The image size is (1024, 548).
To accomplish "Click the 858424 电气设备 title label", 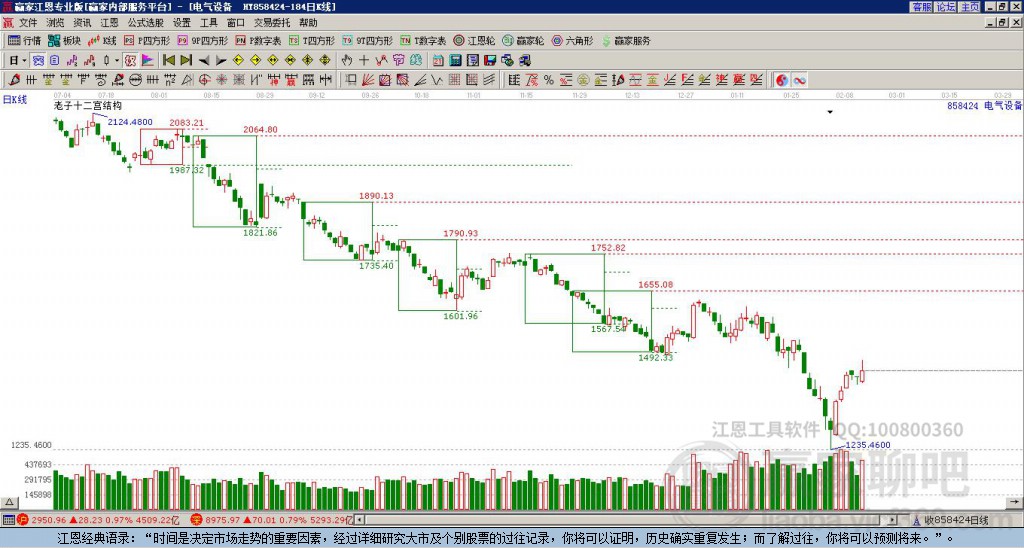I will [984, 106].
